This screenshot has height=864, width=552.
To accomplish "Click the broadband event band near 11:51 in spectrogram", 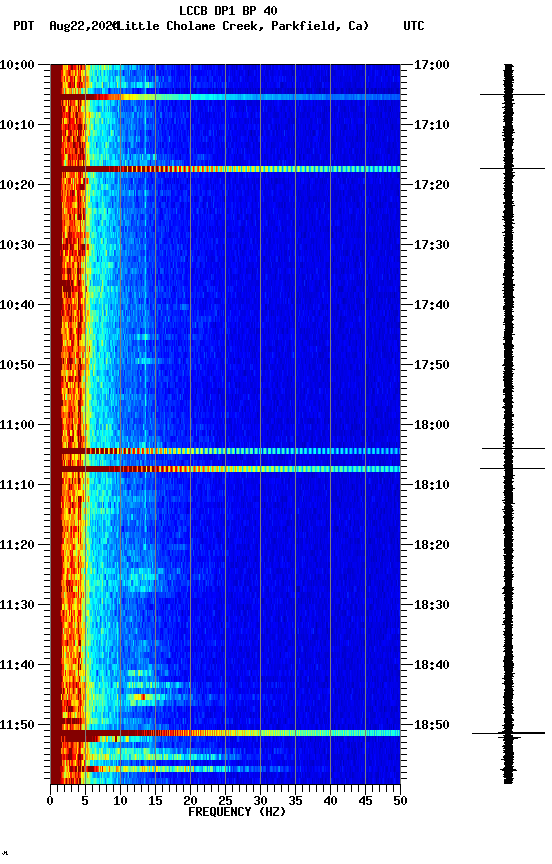I will tap(225, 733).
